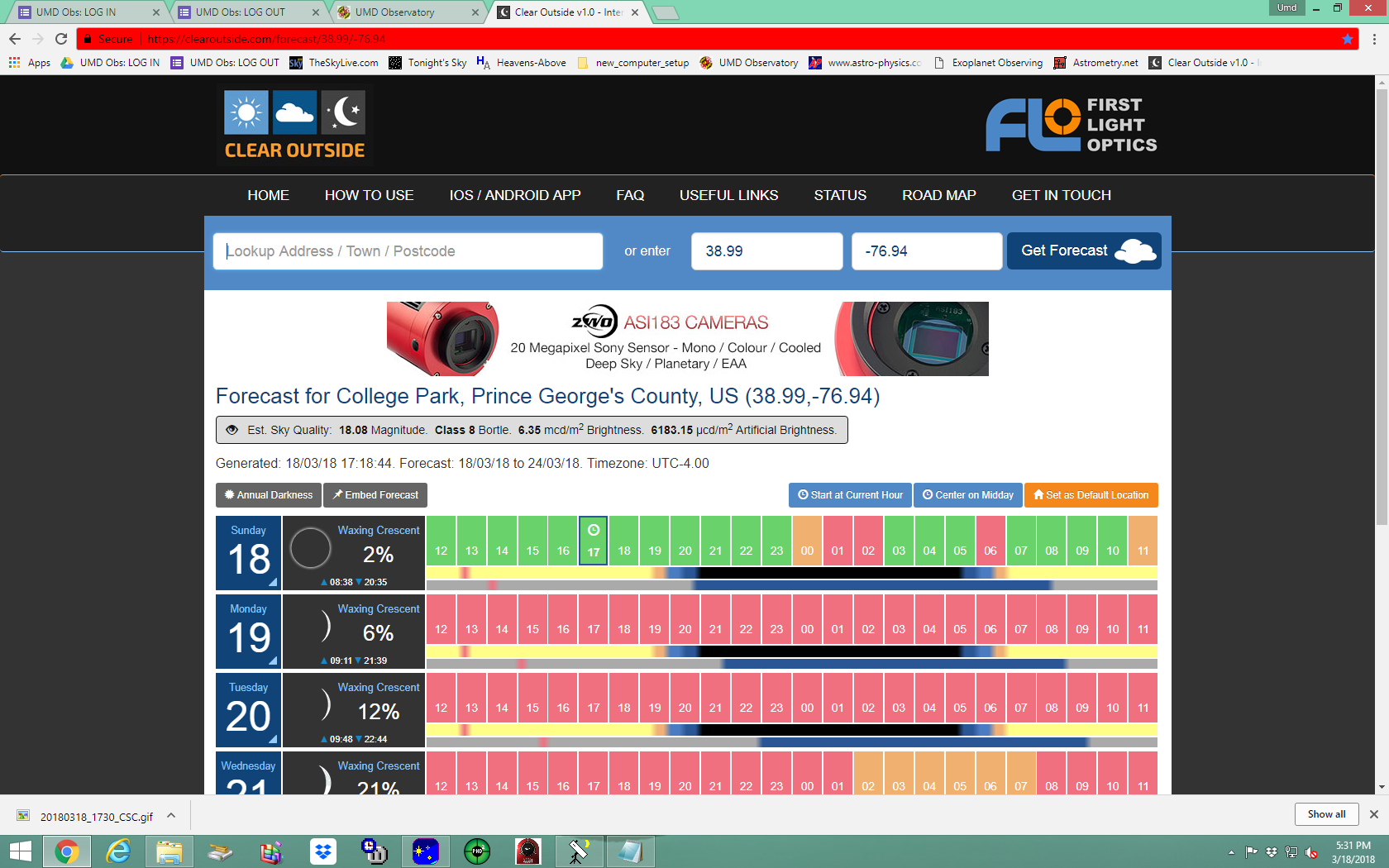Toggle Center on Midday view
Image resolution: width=1389 pixels, height=868 pixels.
[967, 495]
